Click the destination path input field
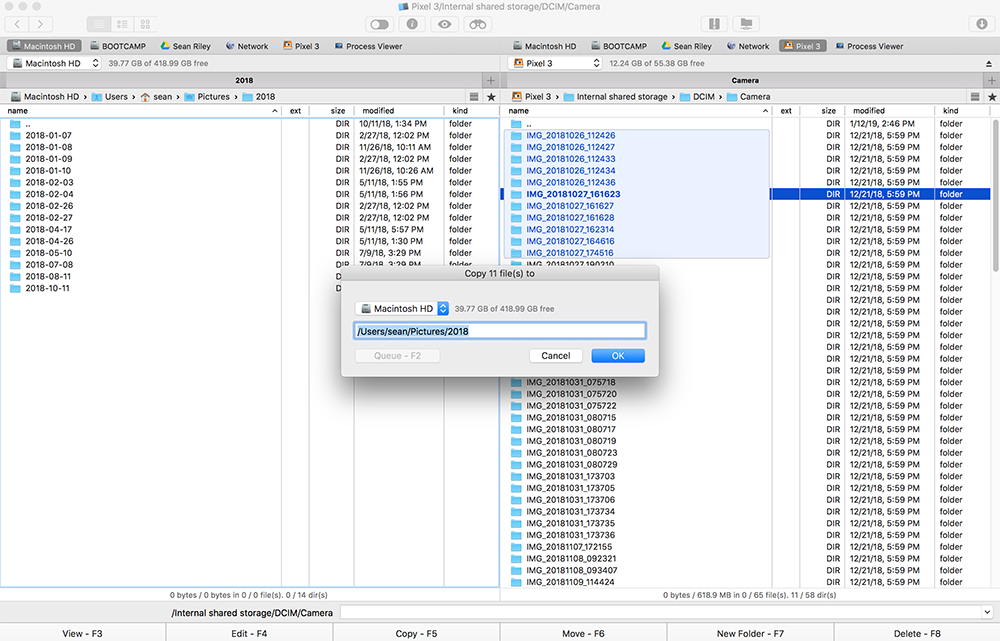 point(500,331)
